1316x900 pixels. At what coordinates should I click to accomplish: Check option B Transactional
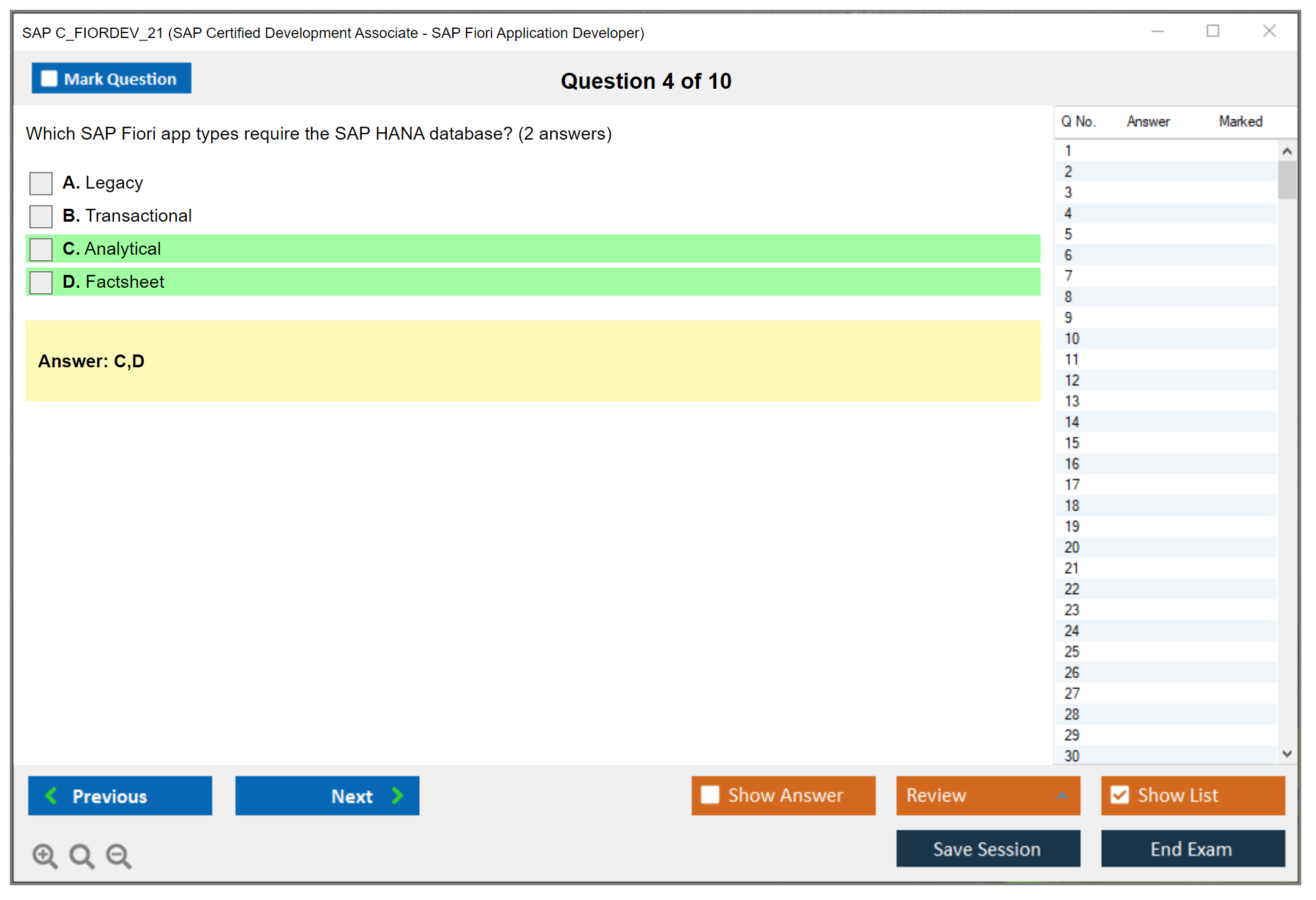pyautogui.click(x=41, y=216)
